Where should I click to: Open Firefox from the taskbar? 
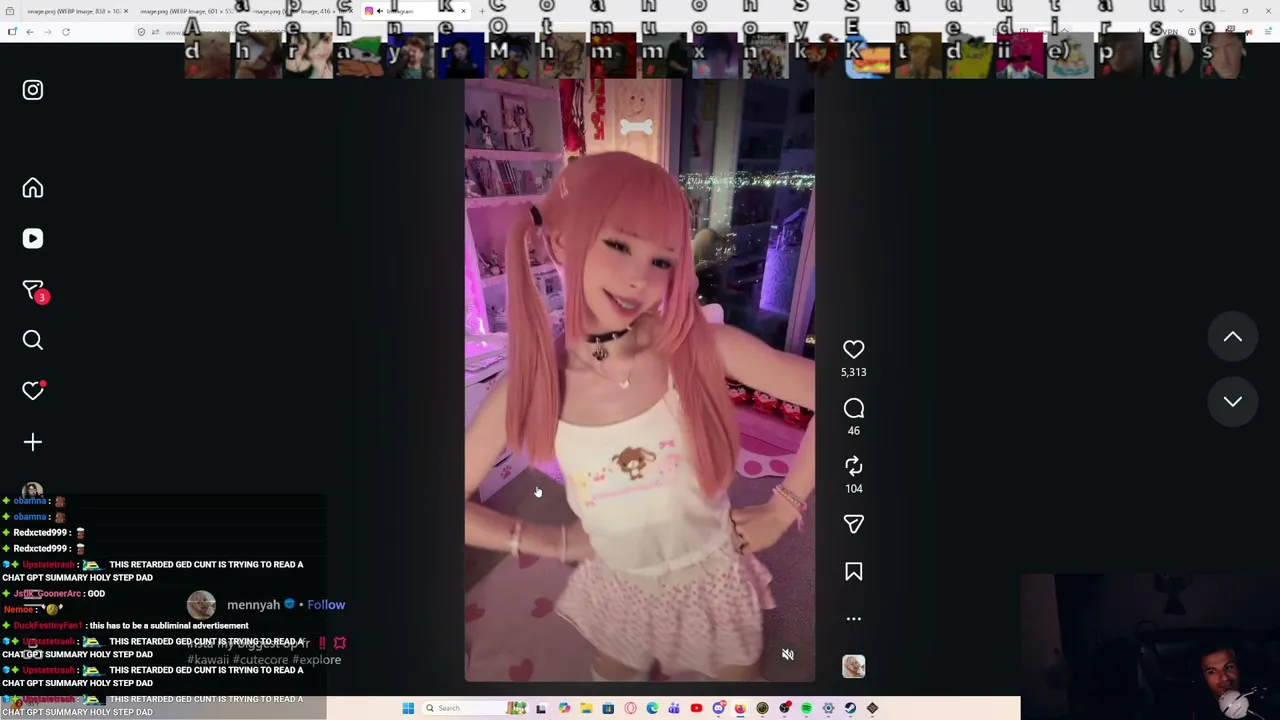(740, 709)
